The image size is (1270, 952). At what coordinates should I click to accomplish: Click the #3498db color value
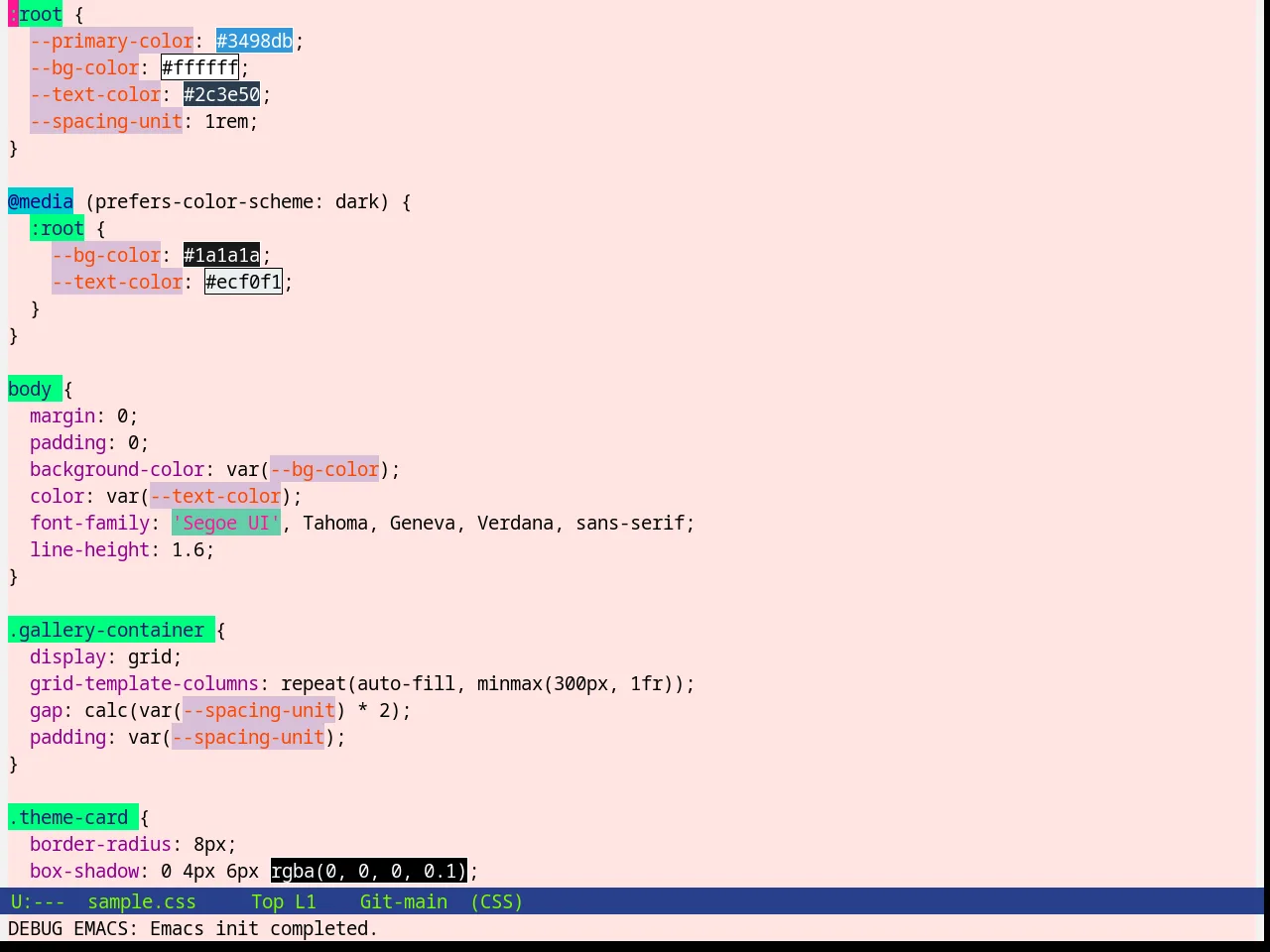(x=254, y=41)
